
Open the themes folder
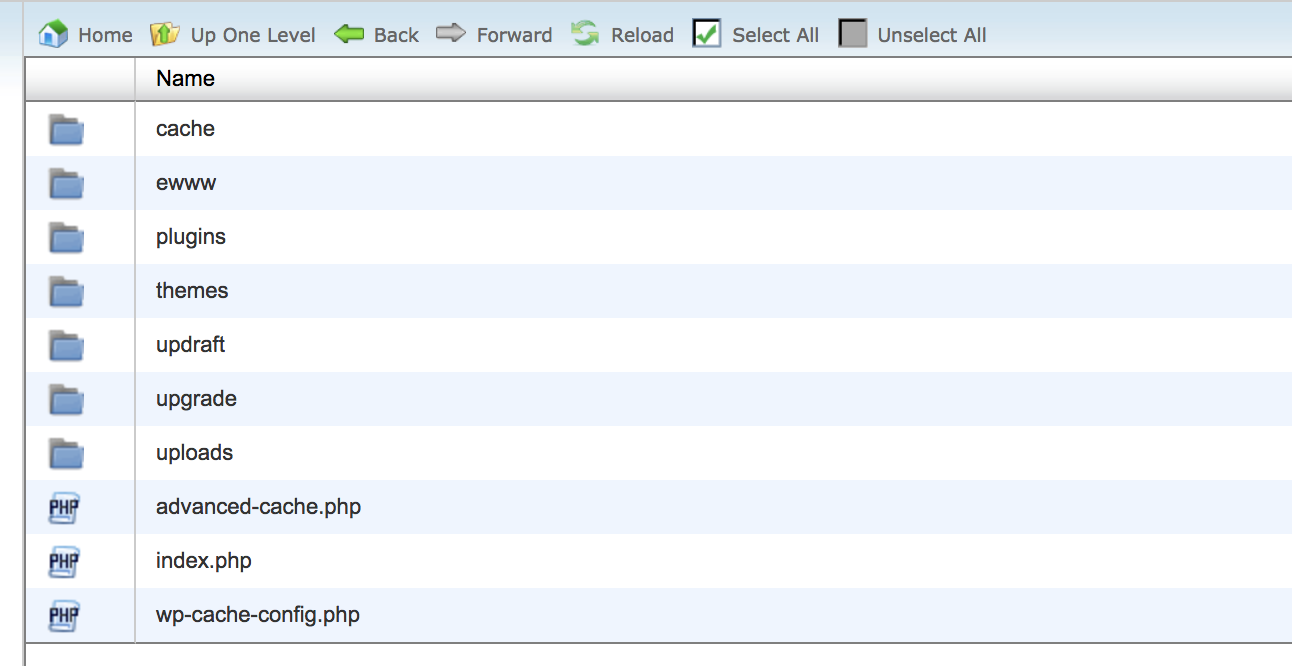(192, 291)
